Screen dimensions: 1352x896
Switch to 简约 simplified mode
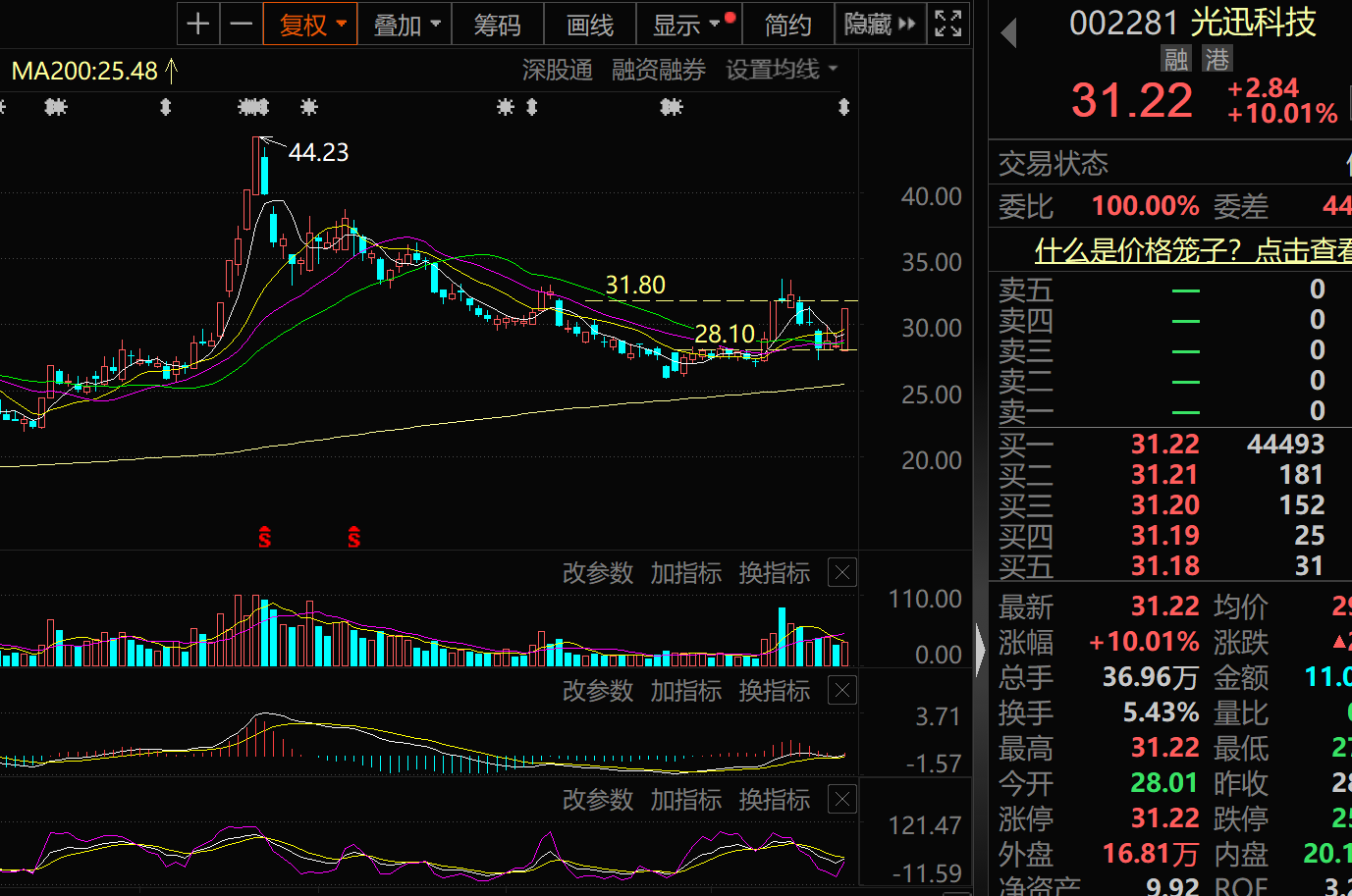787,24
